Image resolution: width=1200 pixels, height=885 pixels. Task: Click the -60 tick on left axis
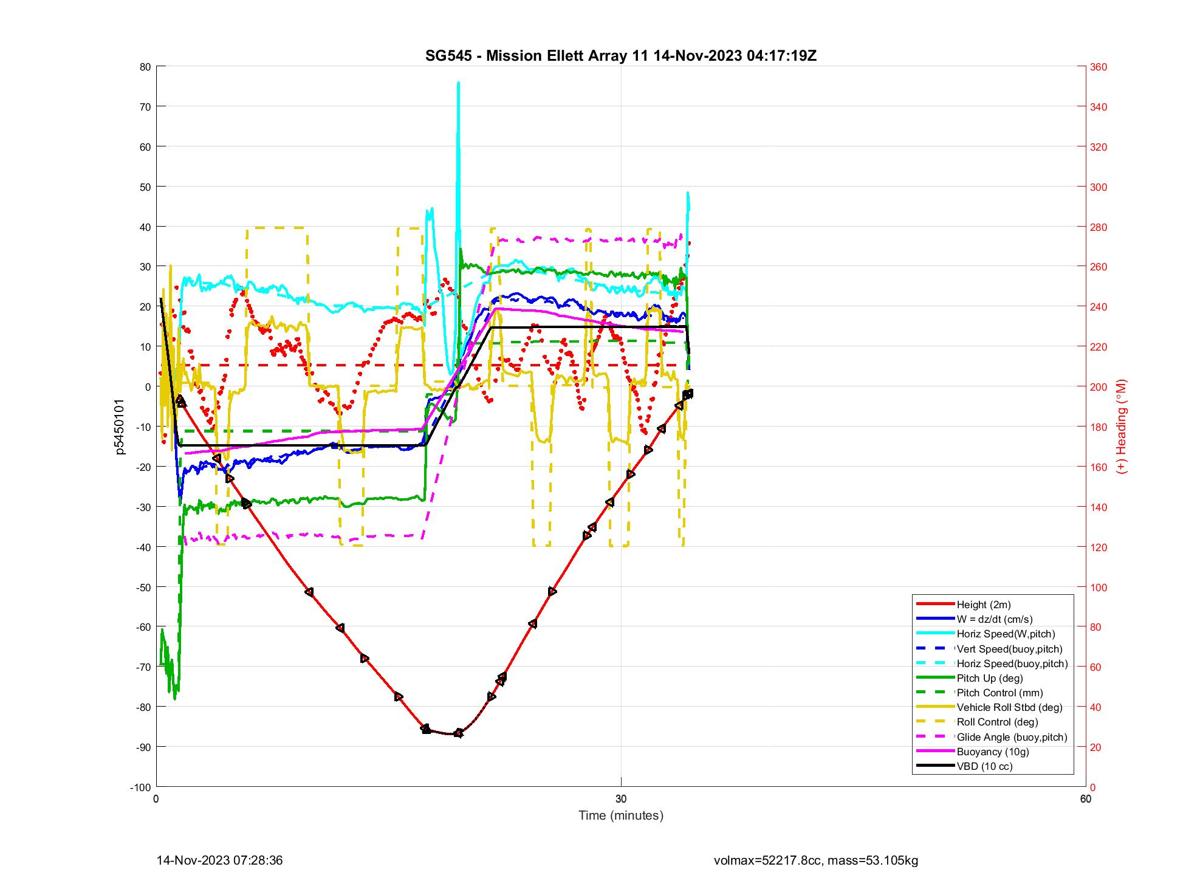(x=143, y=627)
